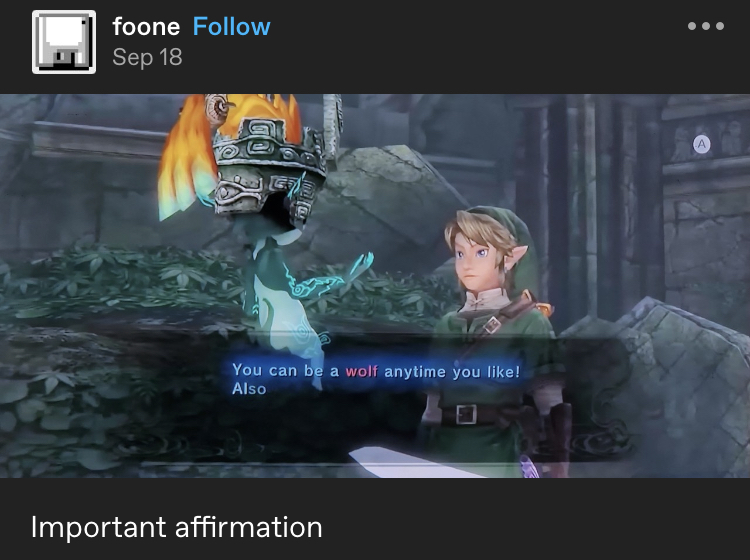Click Midna's stone helmet in the image

(268, 167)
